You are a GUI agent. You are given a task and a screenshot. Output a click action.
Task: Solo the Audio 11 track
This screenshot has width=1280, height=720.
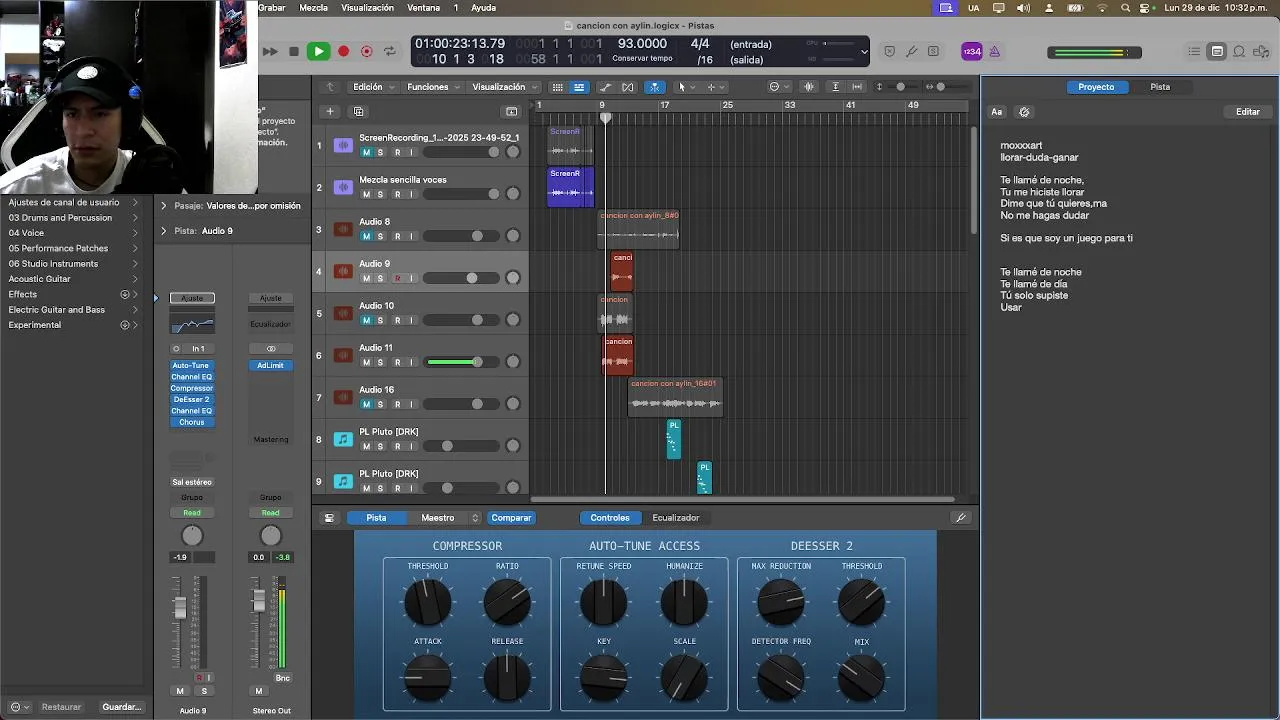[x=380, y=363]
